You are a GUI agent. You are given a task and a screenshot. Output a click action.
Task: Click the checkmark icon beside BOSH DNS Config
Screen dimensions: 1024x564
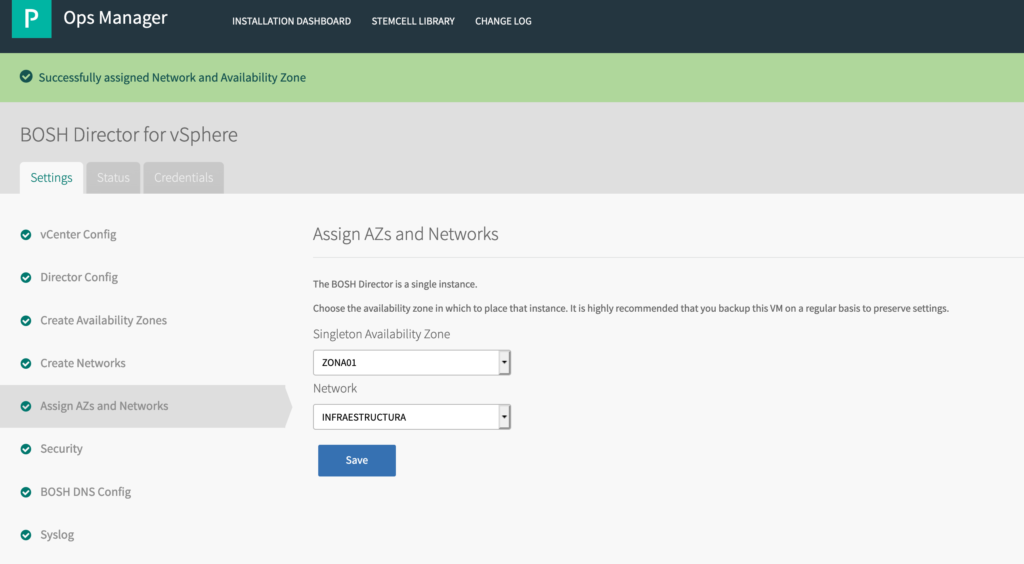[26, 492]
